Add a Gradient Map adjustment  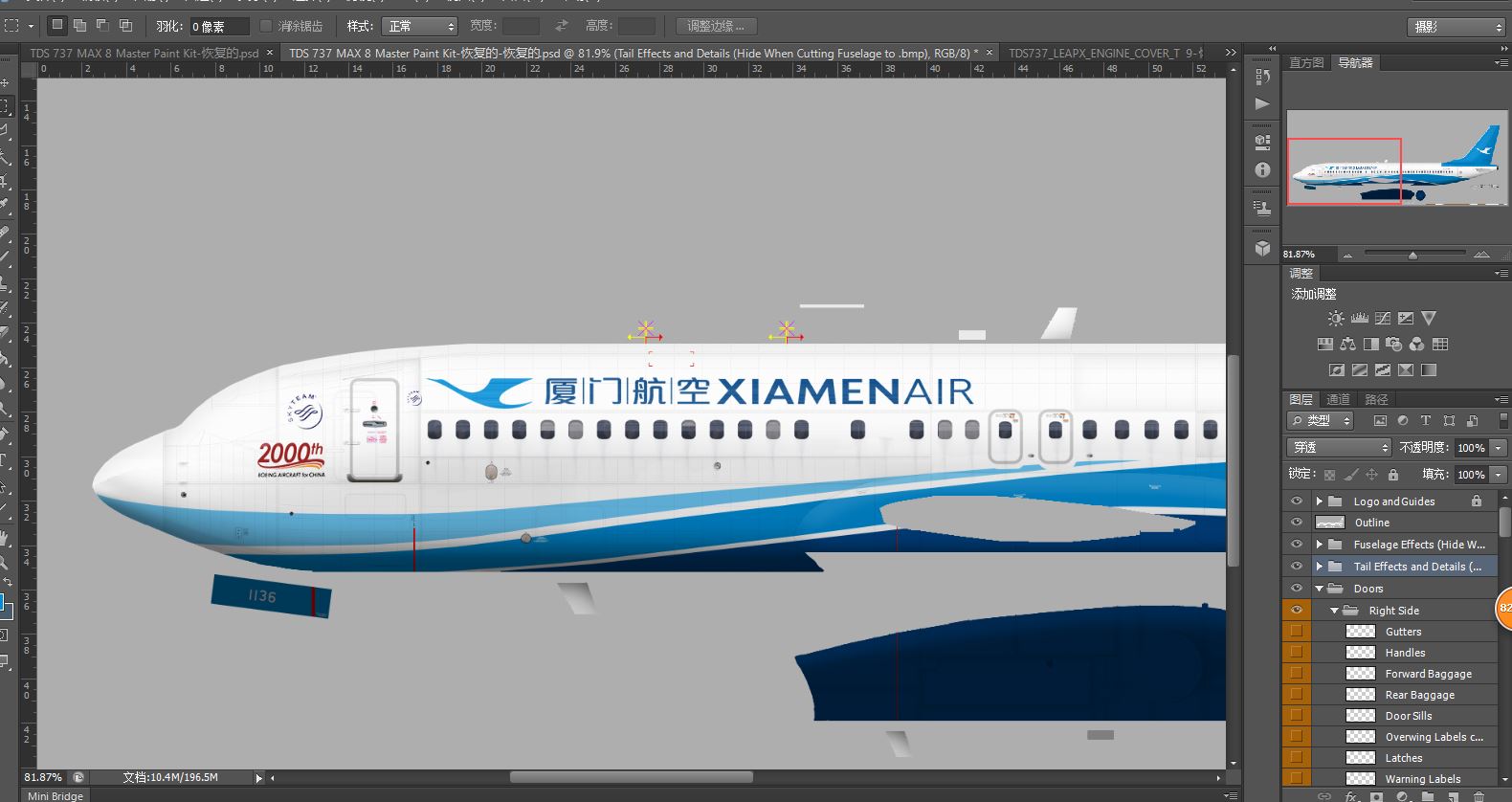(1429, 370)
